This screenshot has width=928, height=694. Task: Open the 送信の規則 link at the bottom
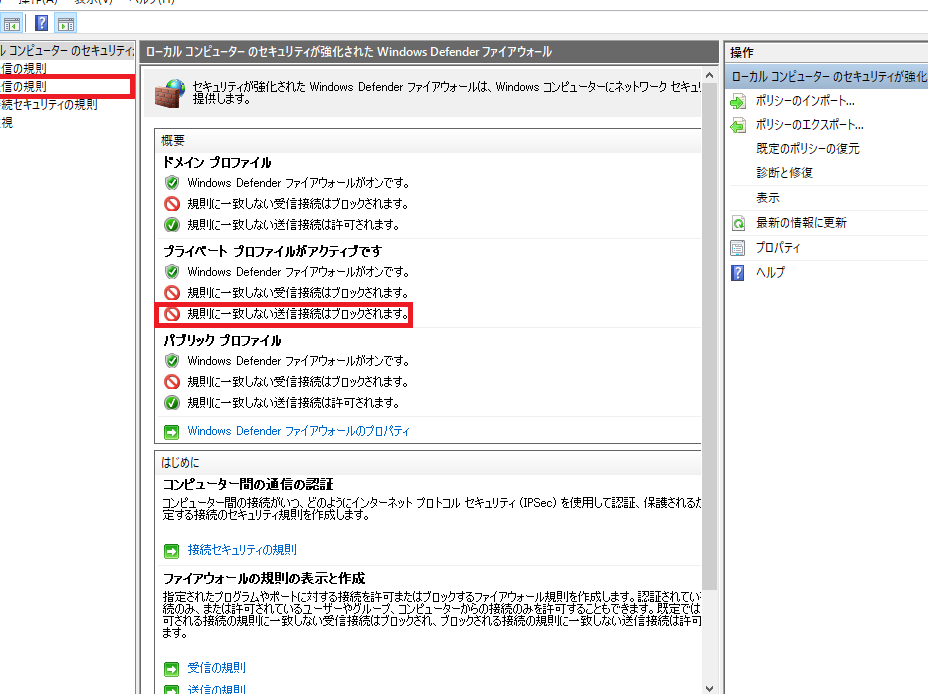tap(217, 689)
